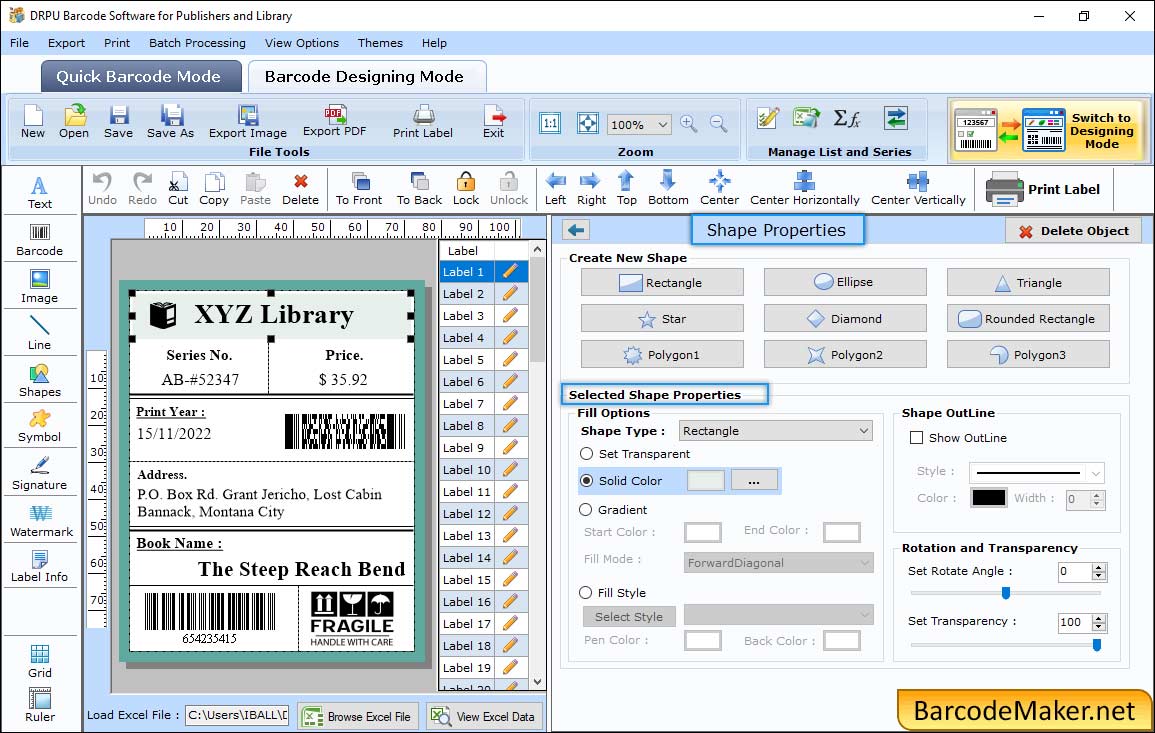Screen dimensions: 1155x733
Task: Click the black outline Color swatch
Action: pyautogui.click(x=989, y=497)
